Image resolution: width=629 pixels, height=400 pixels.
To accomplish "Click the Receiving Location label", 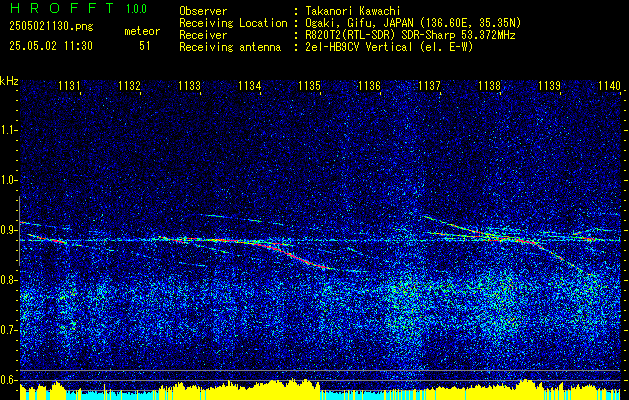I will (x=233, y=23).
